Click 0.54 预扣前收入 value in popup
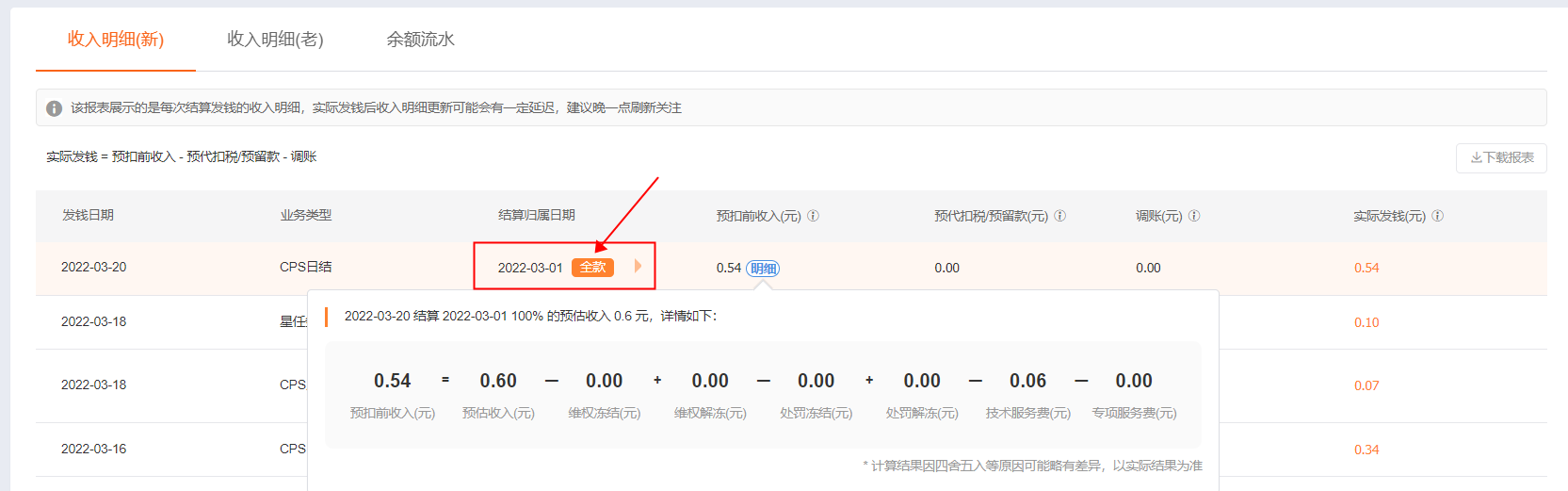Image resolution: width=1568 pixels, height=491 pixels. 393,381
